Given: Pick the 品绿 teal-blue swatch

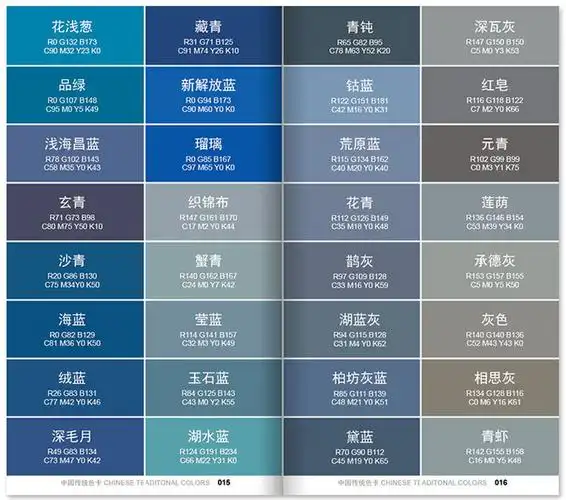Looking at the screenshot, I should pyautogui.click(x=75, y=95).
